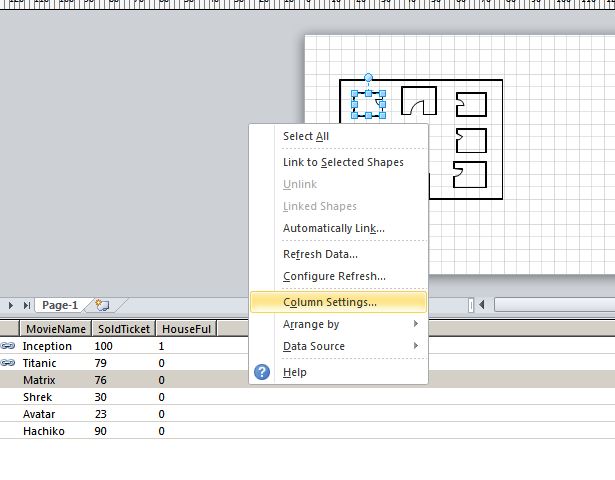Click the horizontal scrollbar track
615x480 pixels.
coord(554,305)
